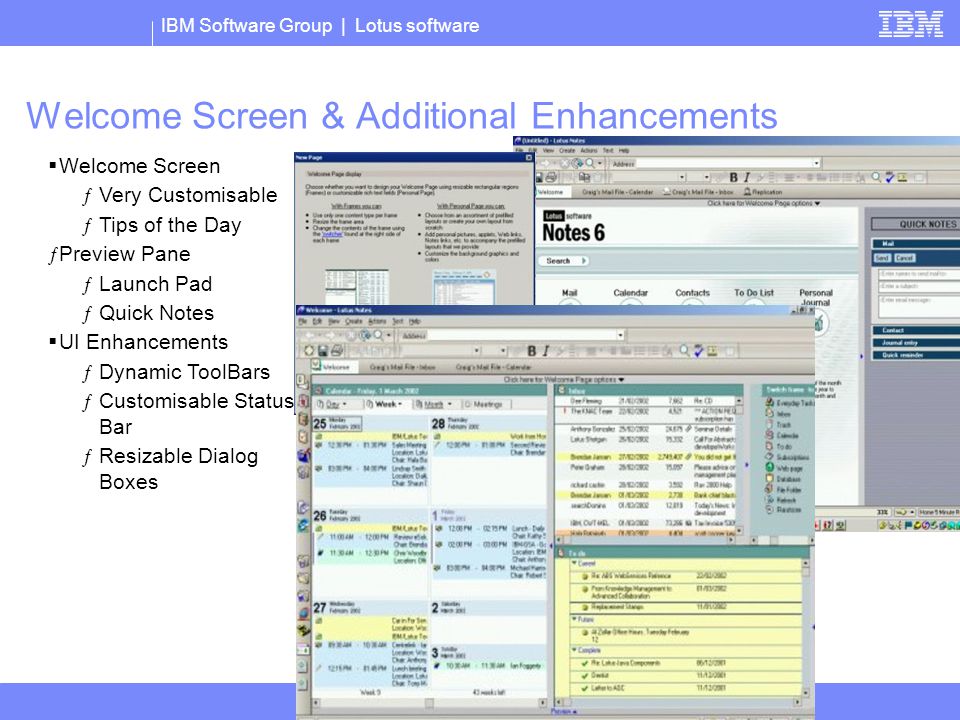Open Help menu in Untitled Lotus Notes window
Screen dimensions: 960x720
[x=624, y=151]
